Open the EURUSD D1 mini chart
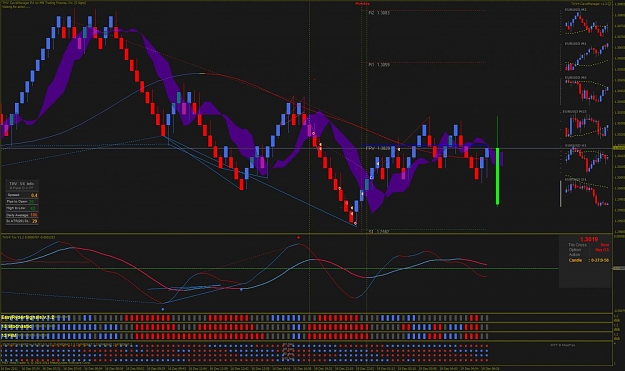The height and width of the screenshot is (371, 625). [585, 193]
